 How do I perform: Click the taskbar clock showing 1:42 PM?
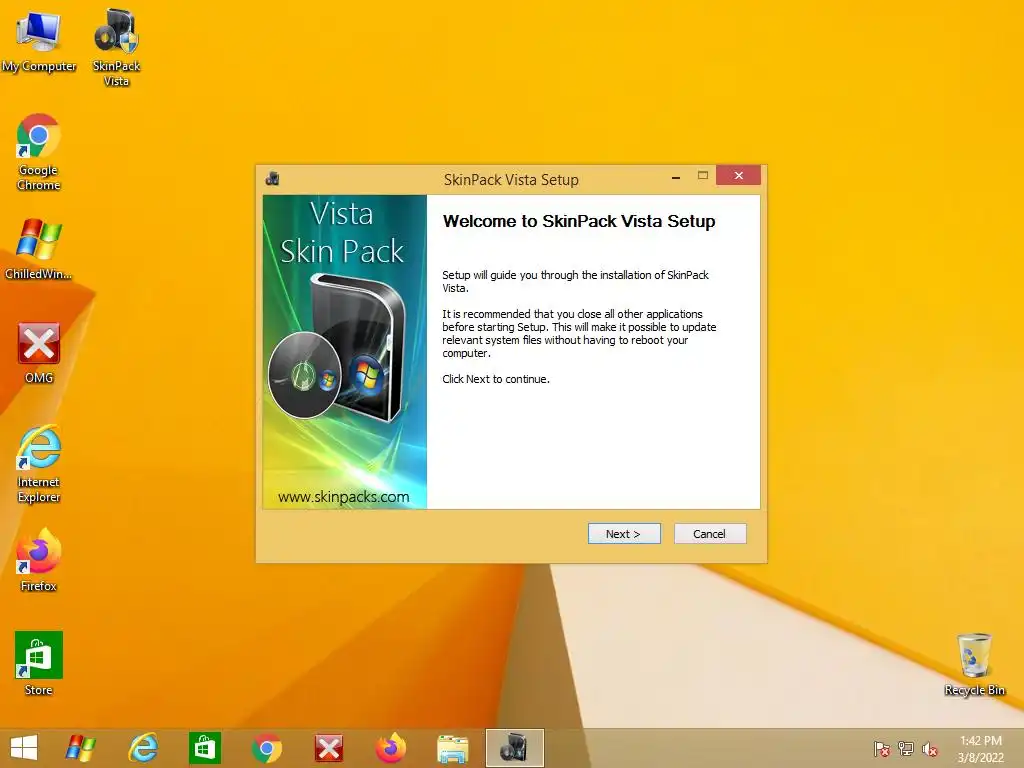[x=980, y=748]
